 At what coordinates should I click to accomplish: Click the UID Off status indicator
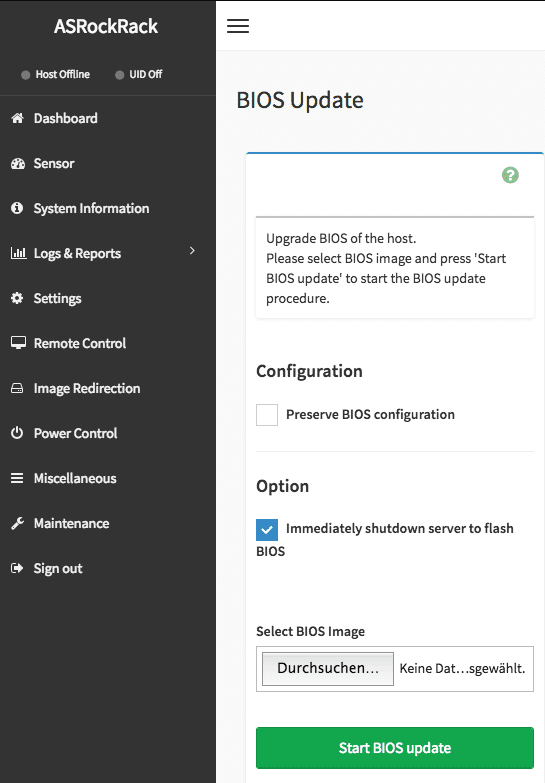click(x=139, y=74)
